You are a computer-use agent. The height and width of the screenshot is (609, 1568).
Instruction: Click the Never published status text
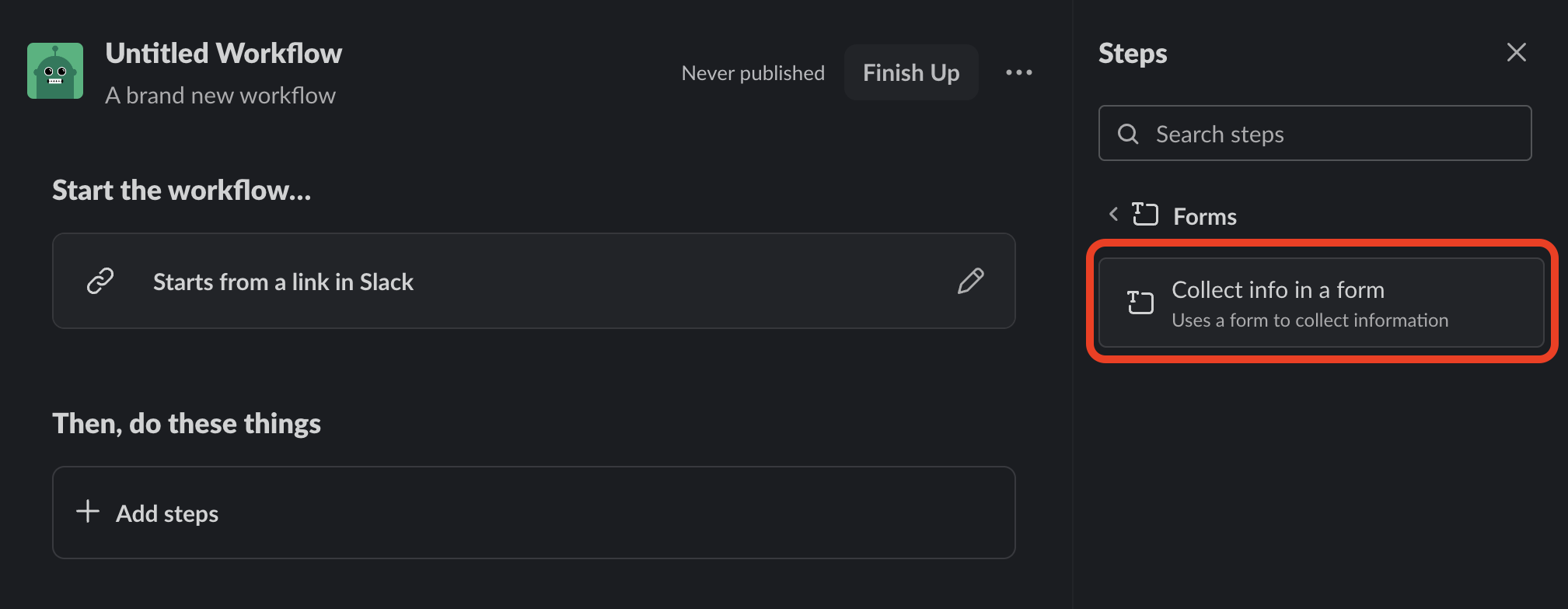click(x=753, y=73)
